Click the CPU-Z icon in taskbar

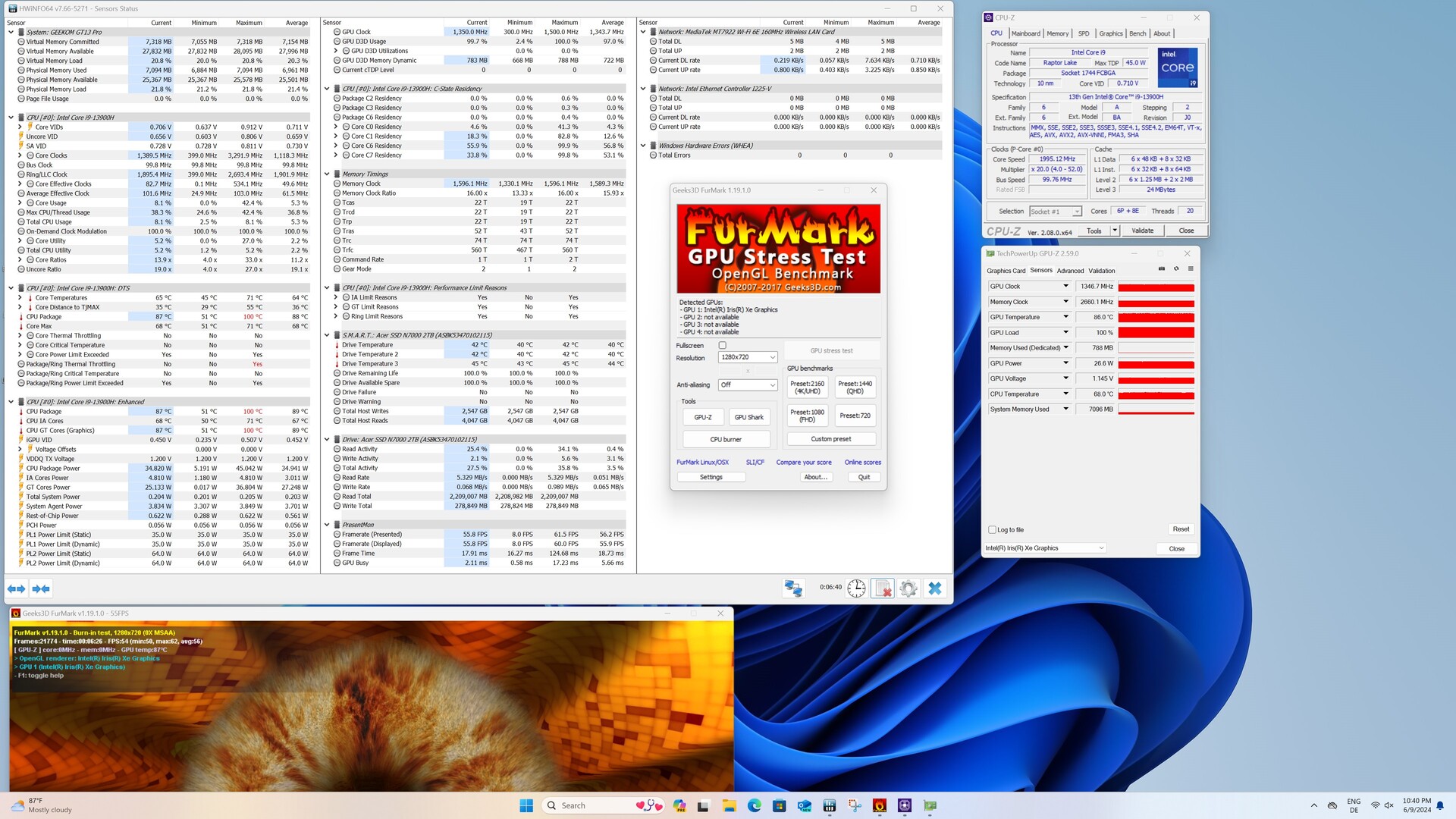[905, 805]
